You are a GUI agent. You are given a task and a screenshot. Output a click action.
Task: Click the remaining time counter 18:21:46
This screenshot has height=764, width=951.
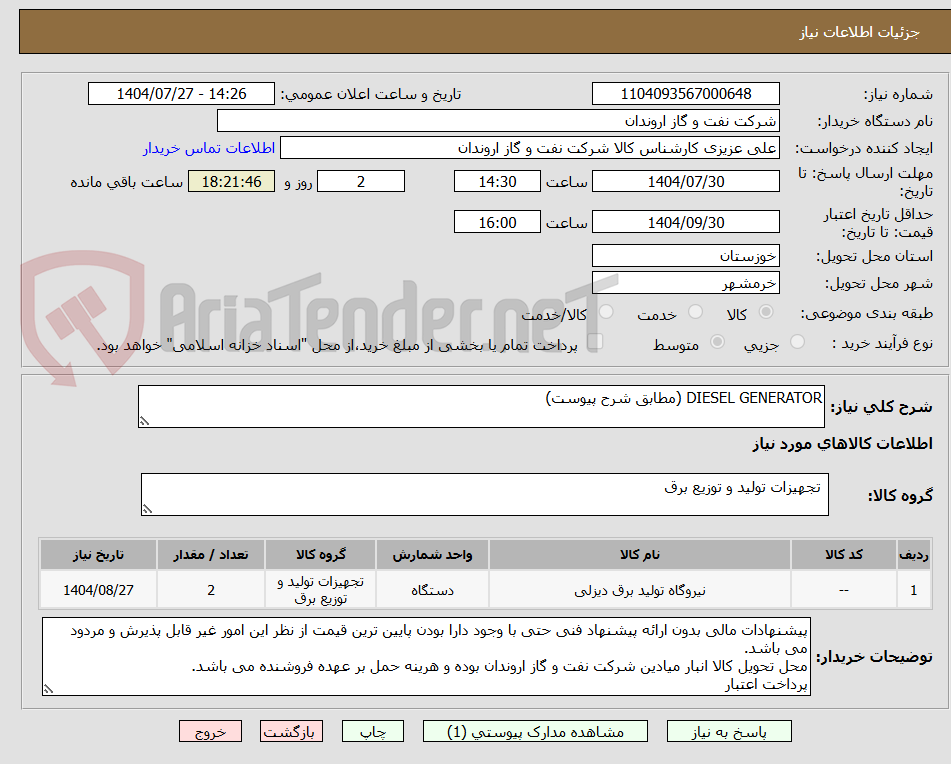pyautogui.click(x=231, y=181)
